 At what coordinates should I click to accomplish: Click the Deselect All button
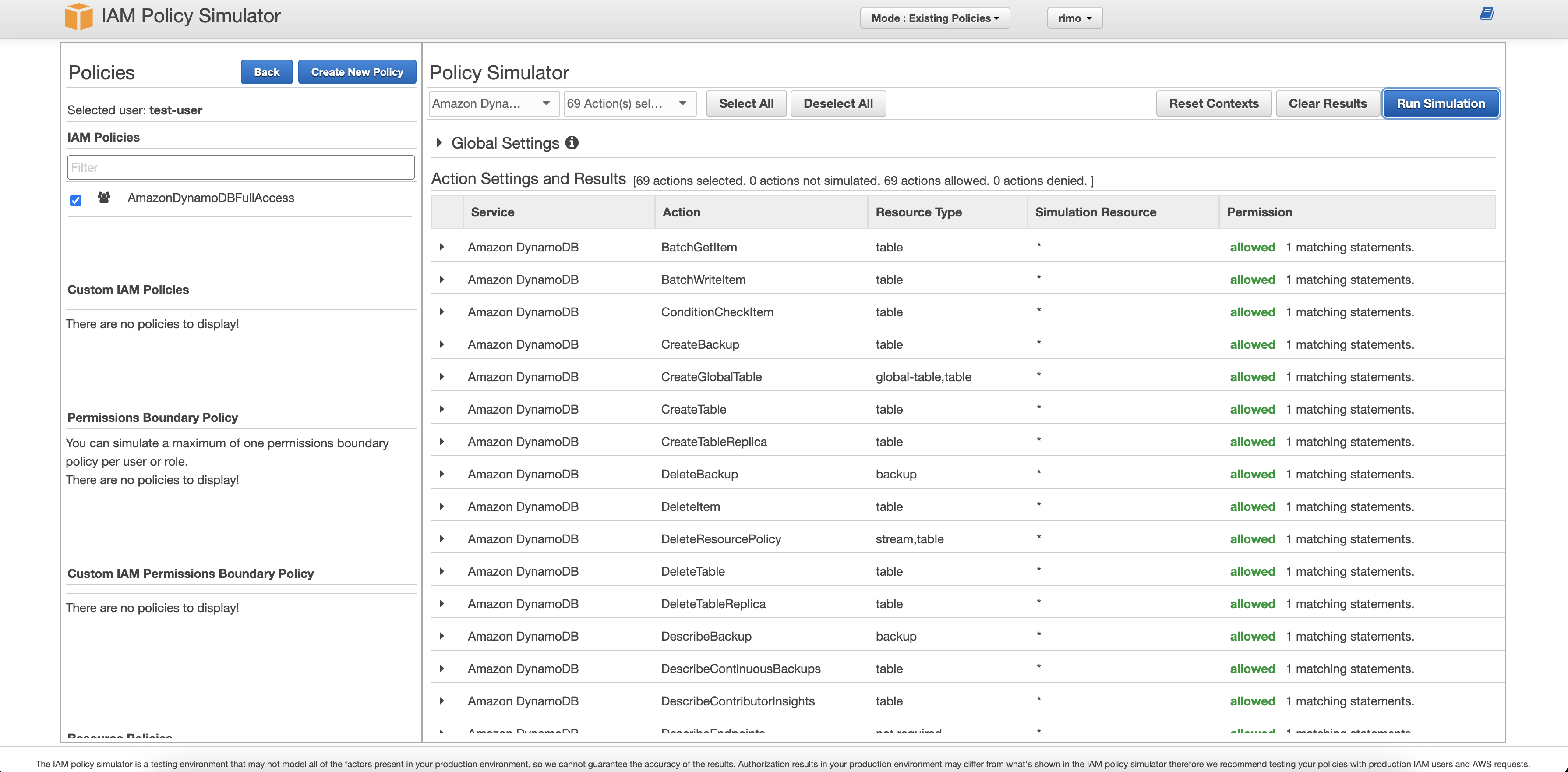point(837,103)
